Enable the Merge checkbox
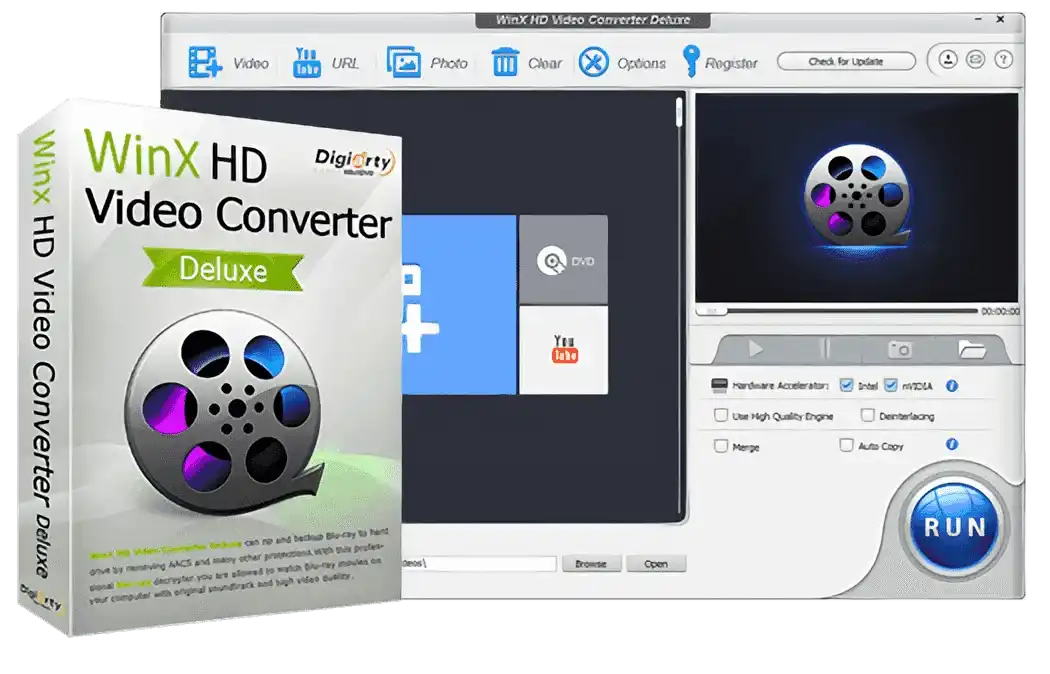The width and height of the screenshot is (1050, 674). click(721, 445)
